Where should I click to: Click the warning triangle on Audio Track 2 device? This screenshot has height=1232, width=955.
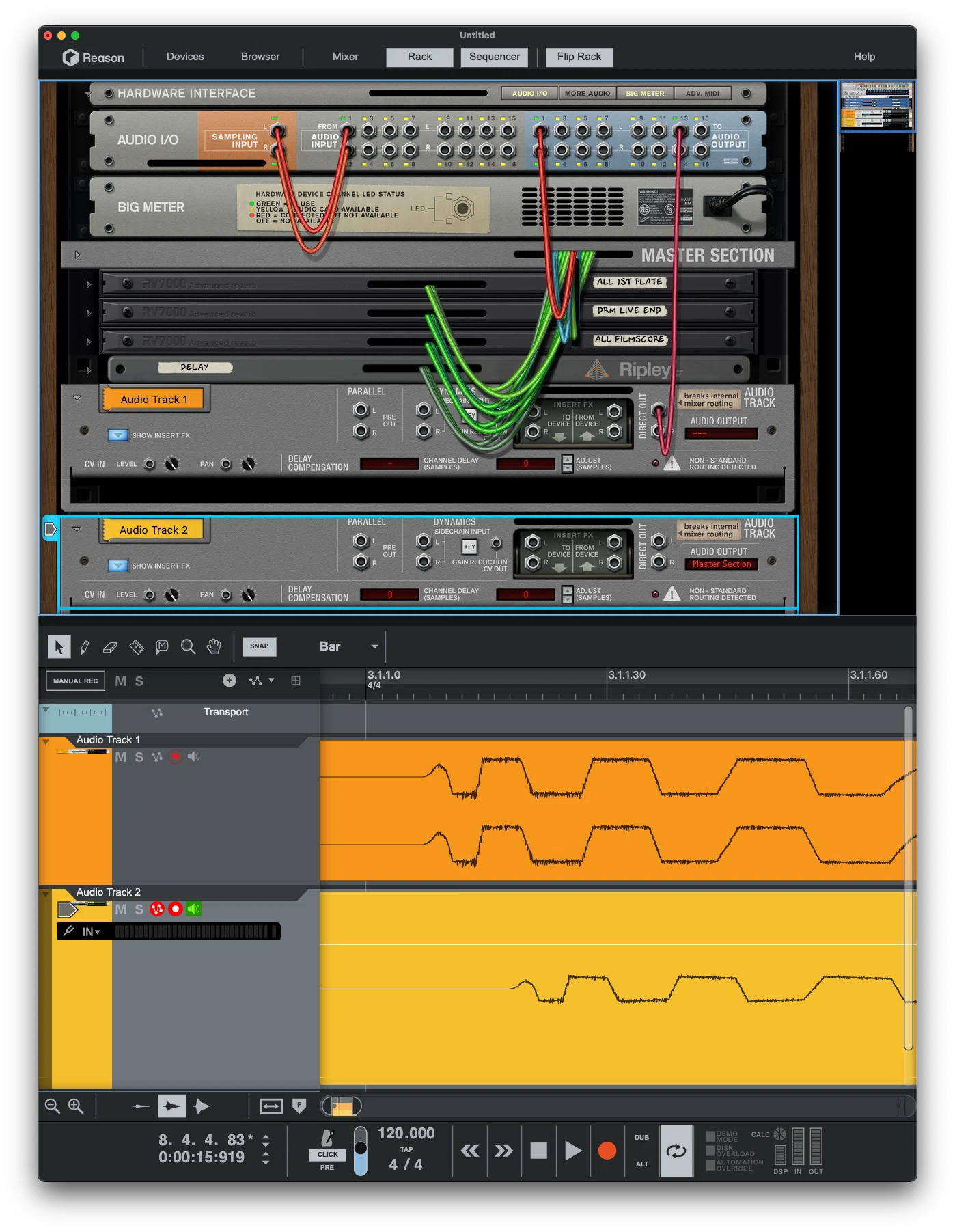(672, 593)
